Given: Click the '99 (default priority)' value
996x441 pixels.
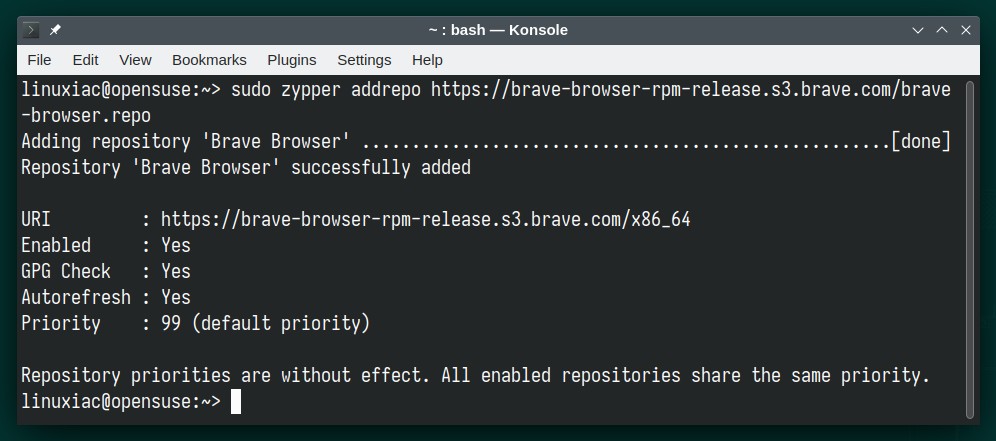Looking at the screenshot, I should (266, 323).
